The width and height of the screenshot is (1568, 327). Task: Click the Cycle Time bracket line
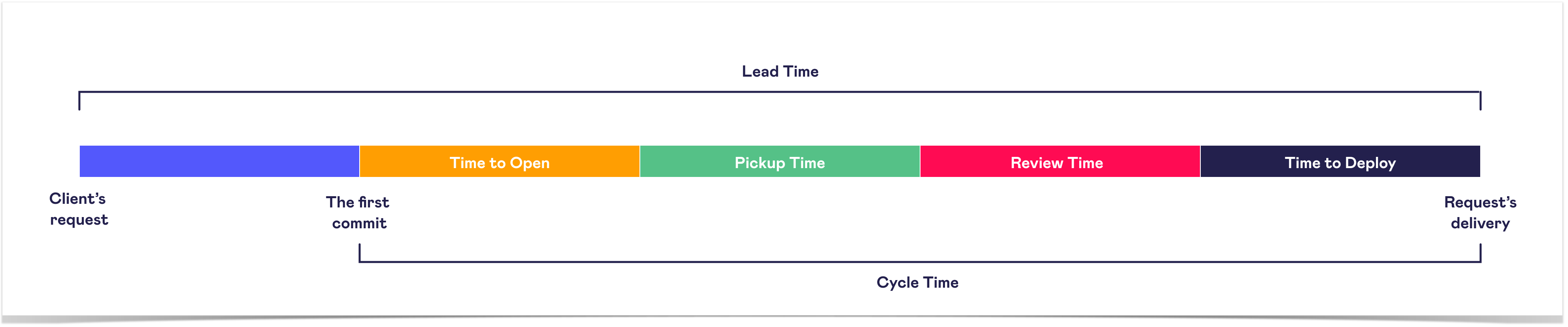point(920,262)
